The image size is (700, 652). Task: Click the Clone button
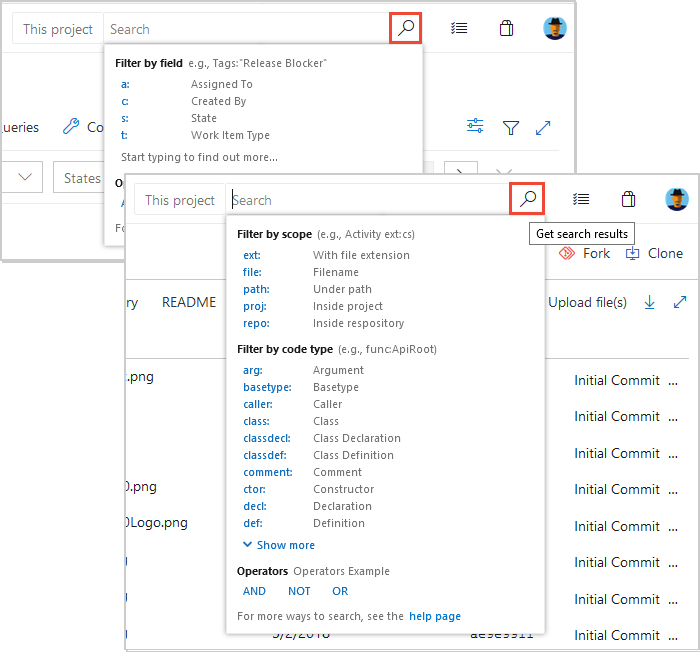pos(654,253)
